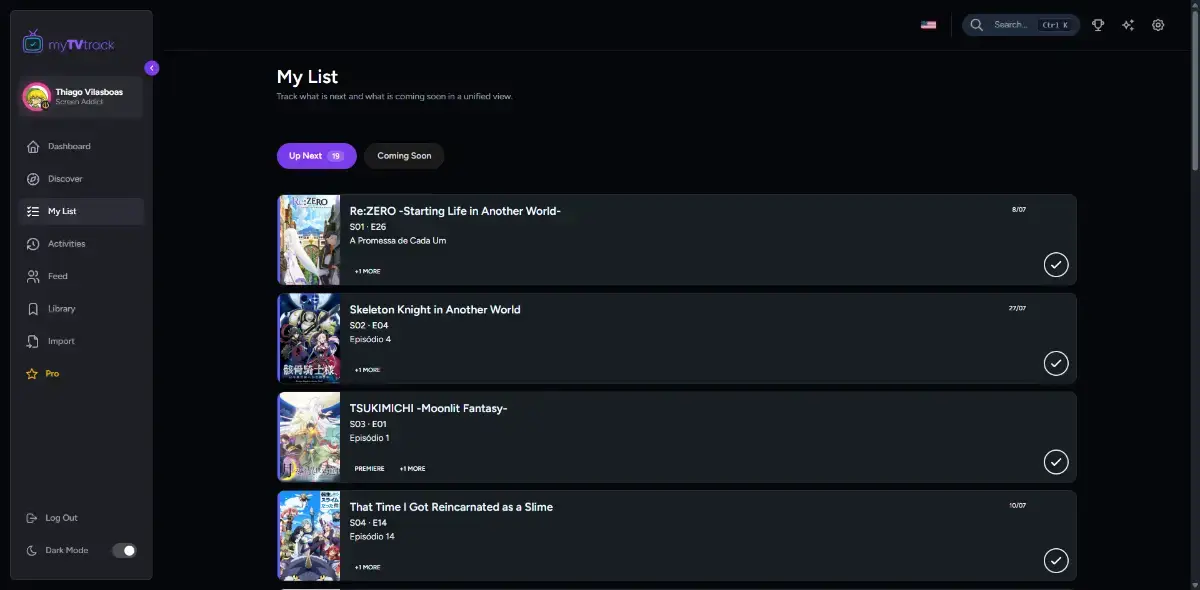Mark Skeleton Knight S02 E04 as watched
Screen dimensions: 1200x590
click(x=1056, y=363)
